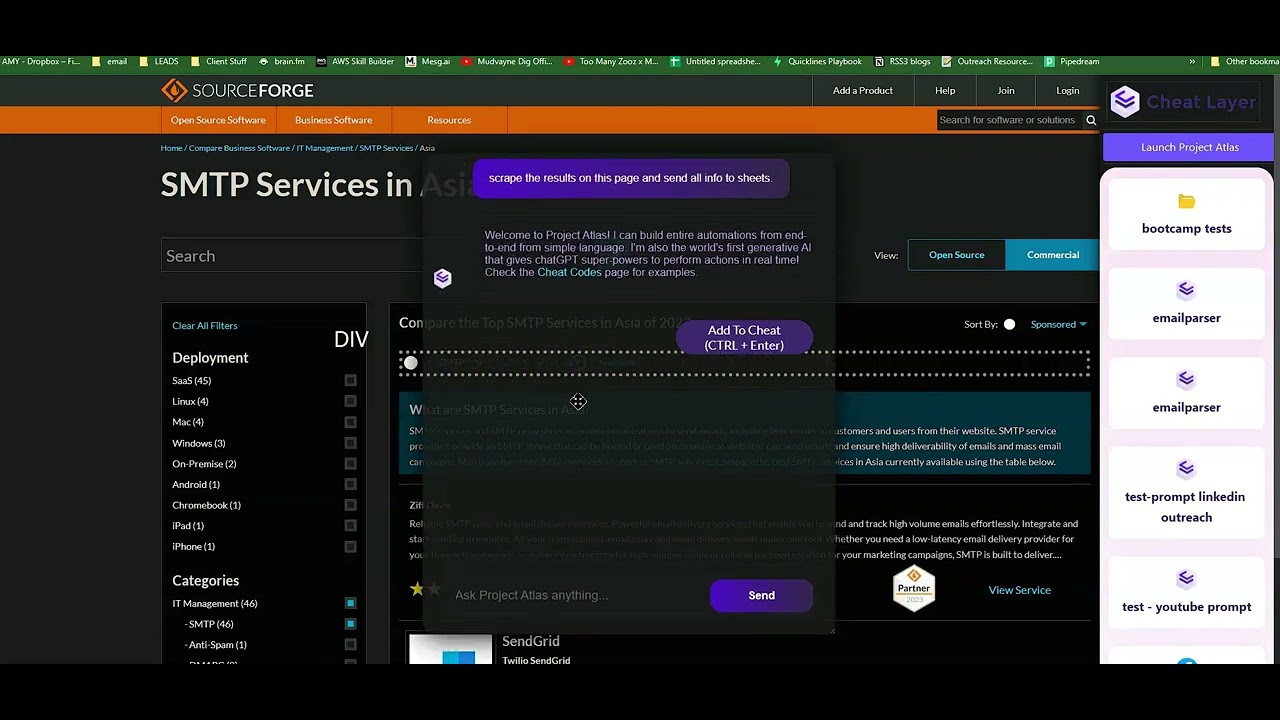The height and width of the screenshot is (720, 1280).
Task: Click the Ask Project Atlas anything input
Action: (x=575, y=595)
